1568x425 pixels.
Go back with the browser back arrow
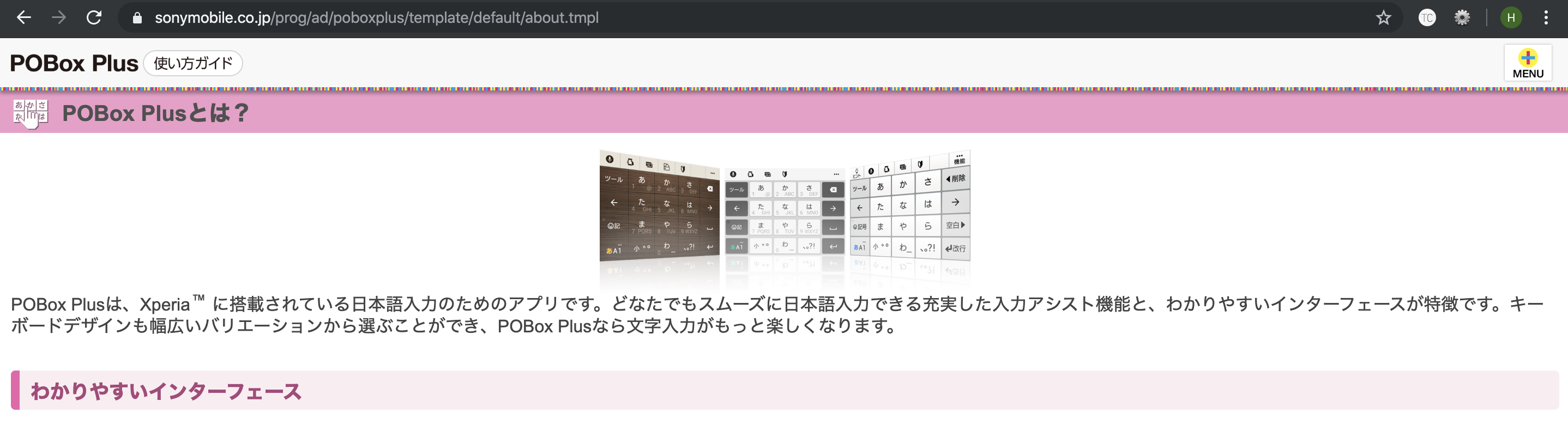[24, 17]
